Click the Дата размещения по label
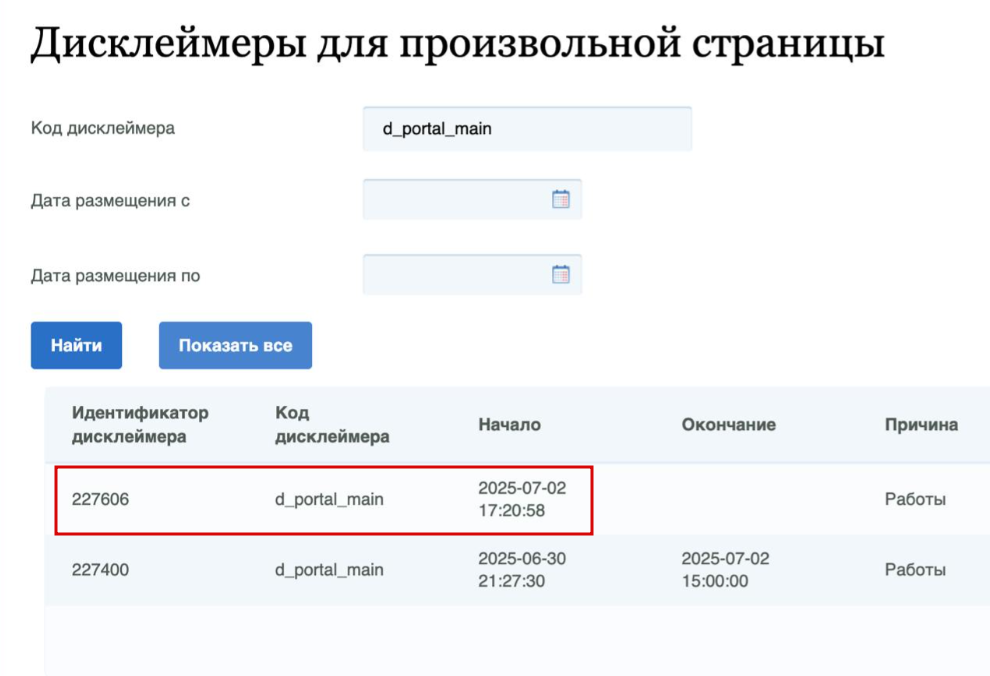990x676 pixels. coord(116,276)
